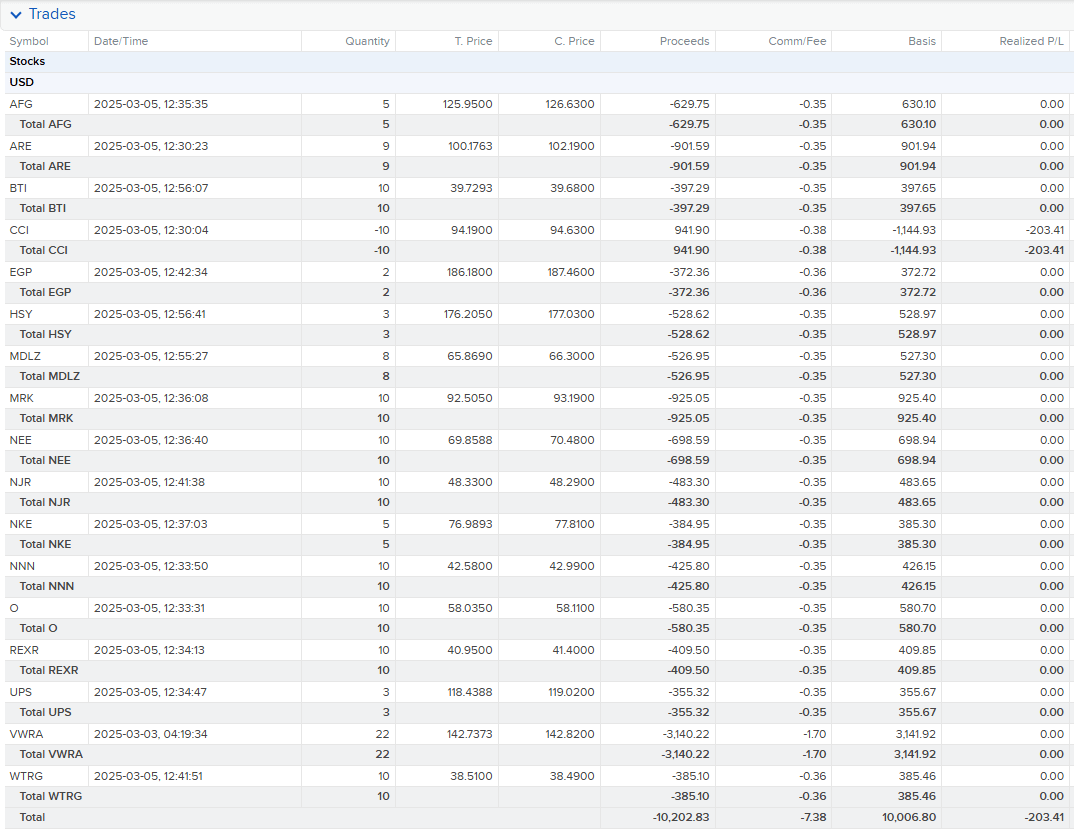Click the Total CCI row label
This screenshot has width=1074, height=832.
(44, 251)
